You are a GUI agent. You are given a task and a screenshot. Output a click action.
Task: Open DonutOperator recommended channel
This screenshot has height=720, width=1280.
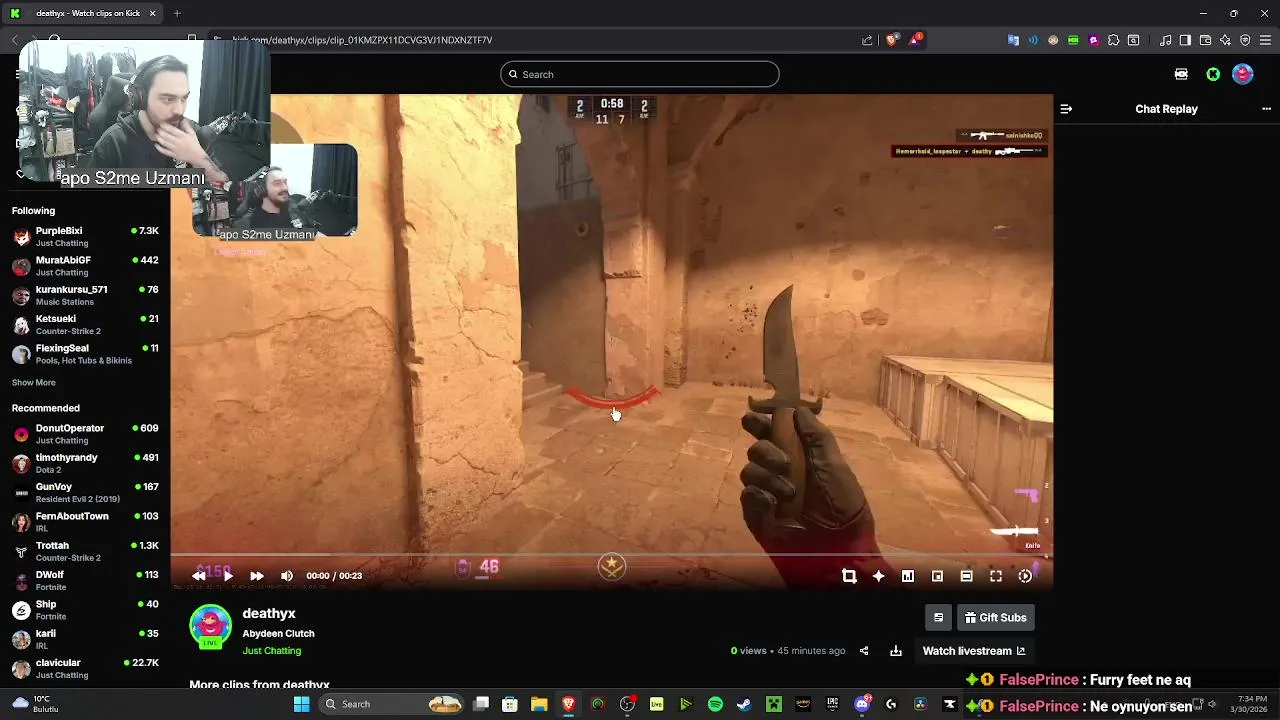tap(85, 434)
